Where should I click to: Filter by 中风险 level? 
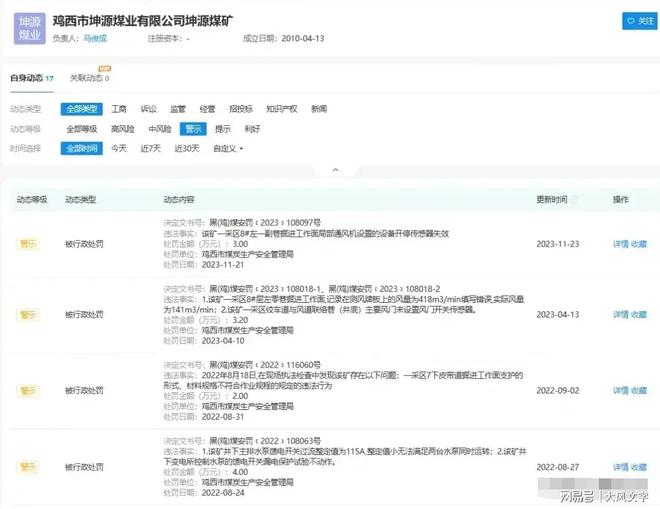point(160,129)
